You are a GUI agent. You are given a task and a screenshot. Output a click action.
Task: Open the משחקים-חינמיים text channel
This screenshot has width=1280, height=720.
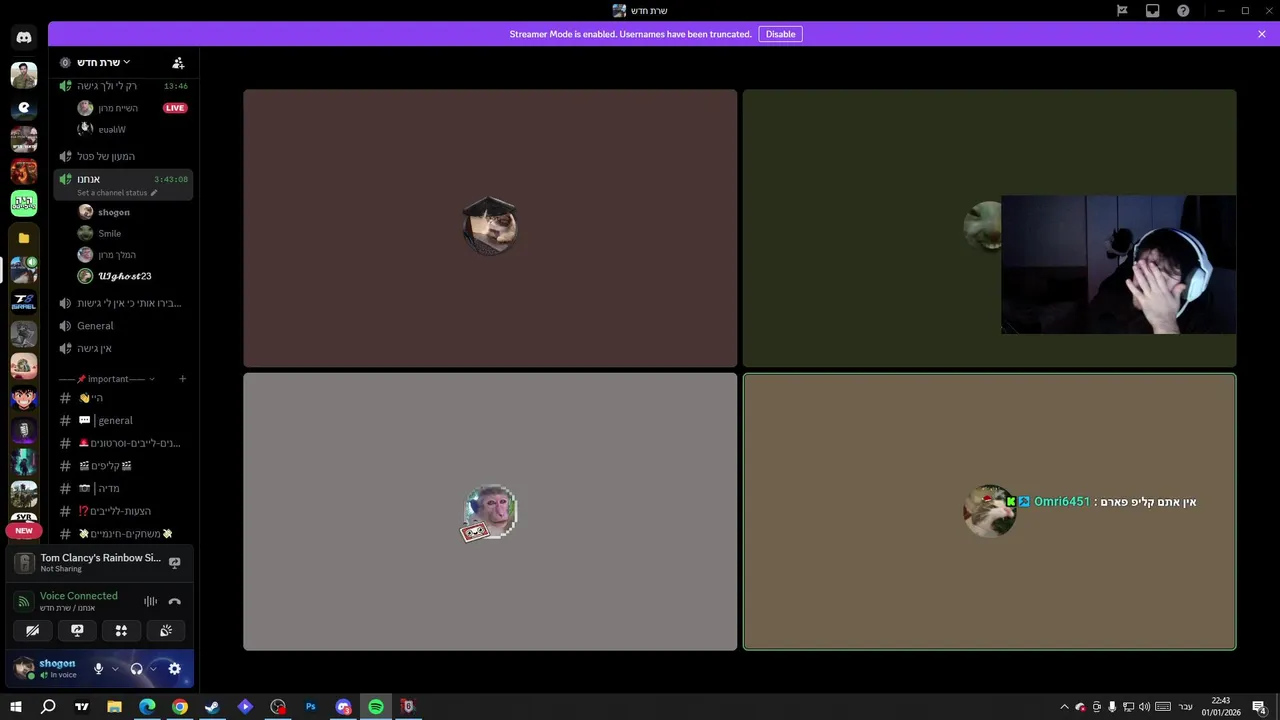(x=123, y=534)
